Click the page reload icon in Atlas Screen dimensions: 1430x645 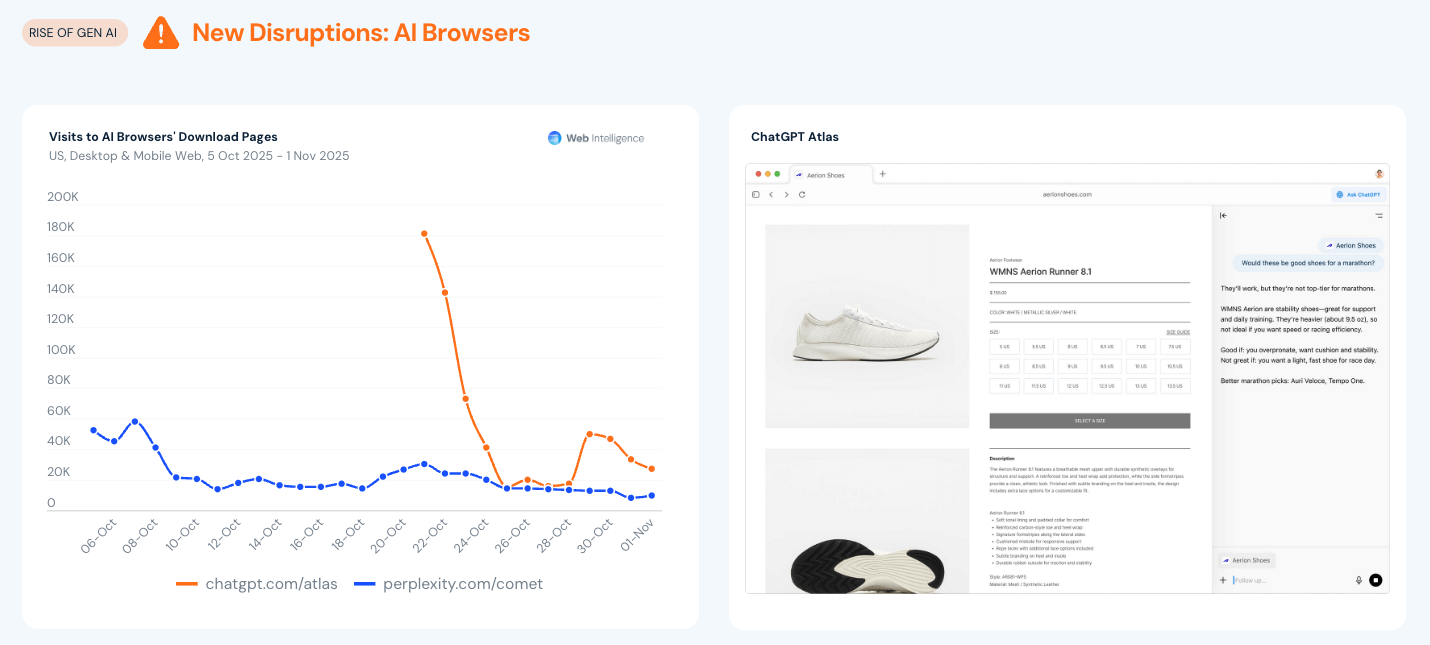click(802, 194)
